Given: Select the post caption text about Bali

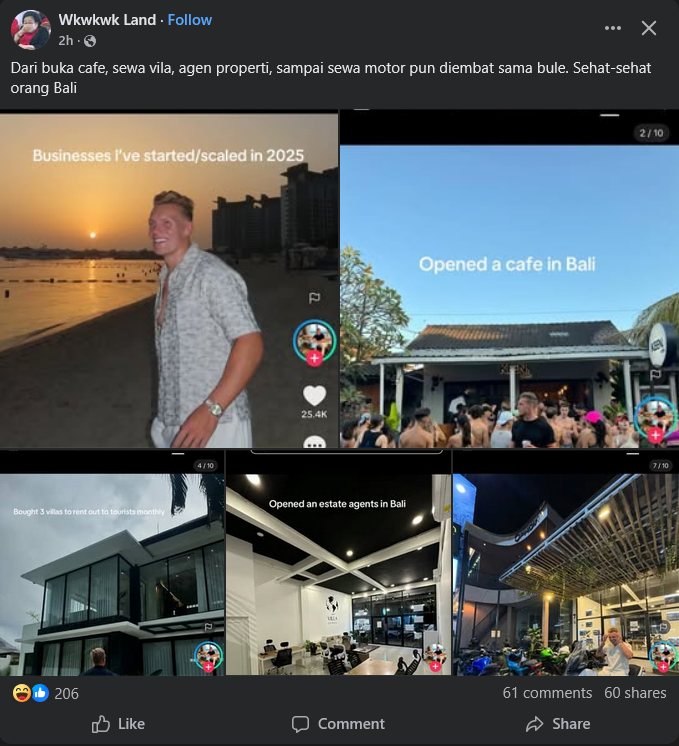Looking at the screenshot, I should click(x=331, y=78).
